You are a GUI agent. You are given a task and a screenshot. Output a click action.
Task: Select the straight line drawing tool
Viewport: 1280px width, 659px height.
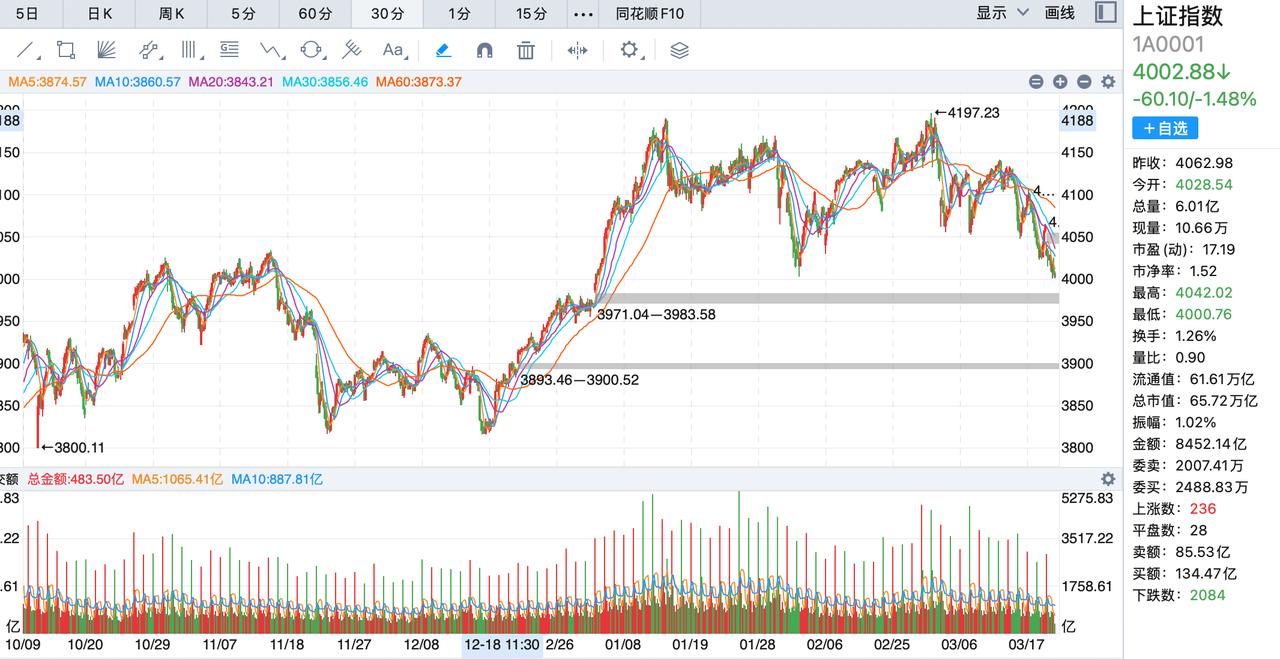(x=27, y=50)
